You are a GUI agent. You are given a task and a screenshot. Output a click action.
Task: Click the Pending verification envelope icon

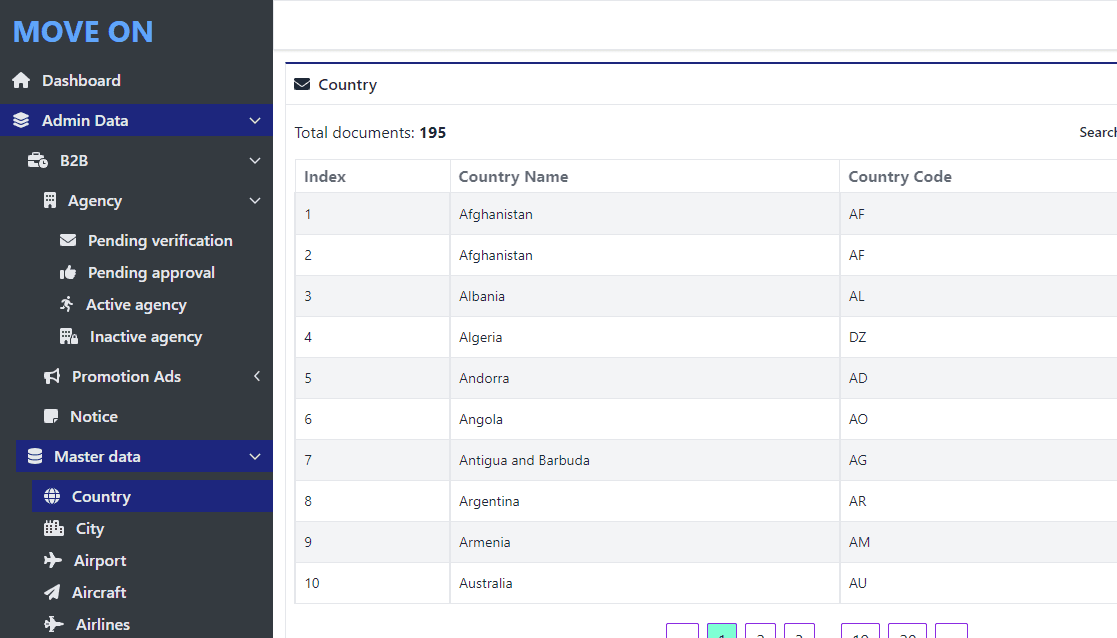pyautogui.click(x=68, y=241)
